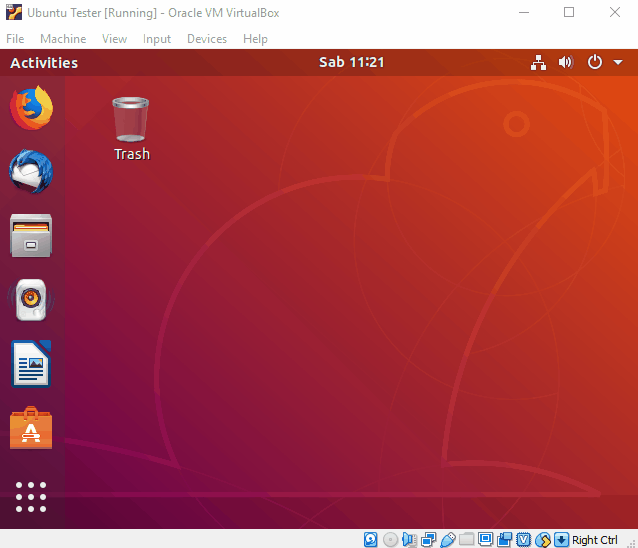Click the Right Ctrl host key label
The height and width of the screenshot is (548, 638).
coord(594,540)
